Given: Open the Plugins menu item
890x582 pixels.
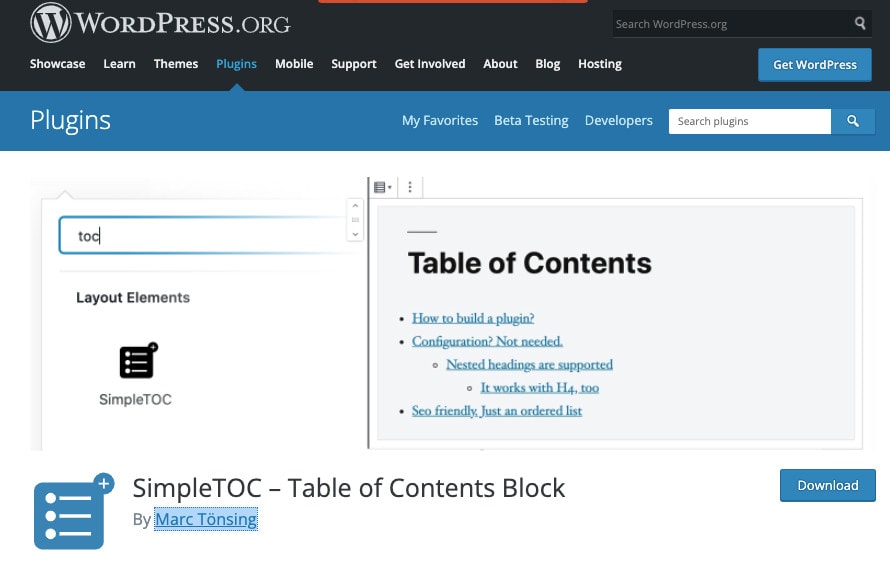Looking at the screenshot, I should point(236,64).
